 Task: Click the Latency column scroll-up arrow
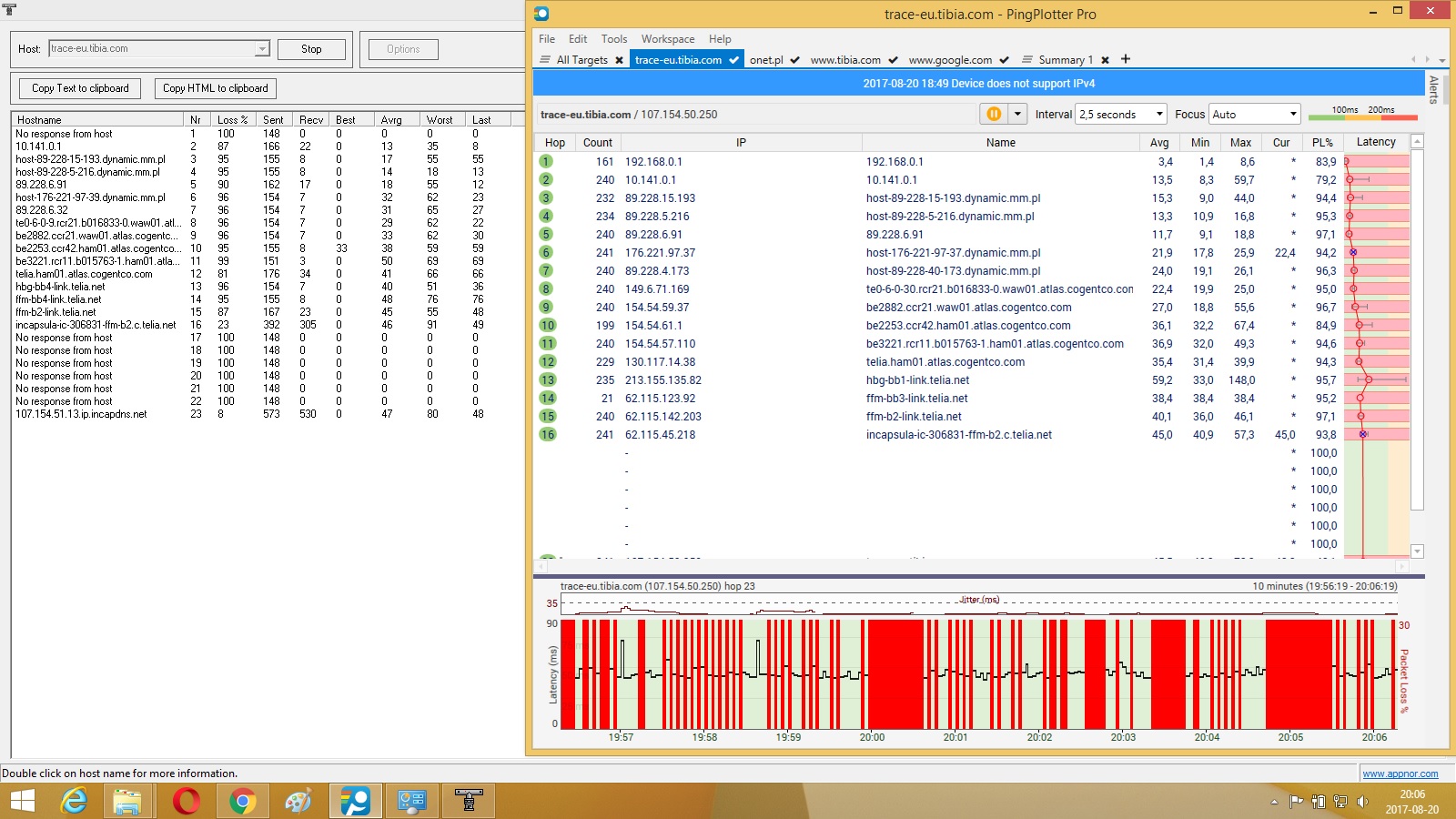point(1417,142)
